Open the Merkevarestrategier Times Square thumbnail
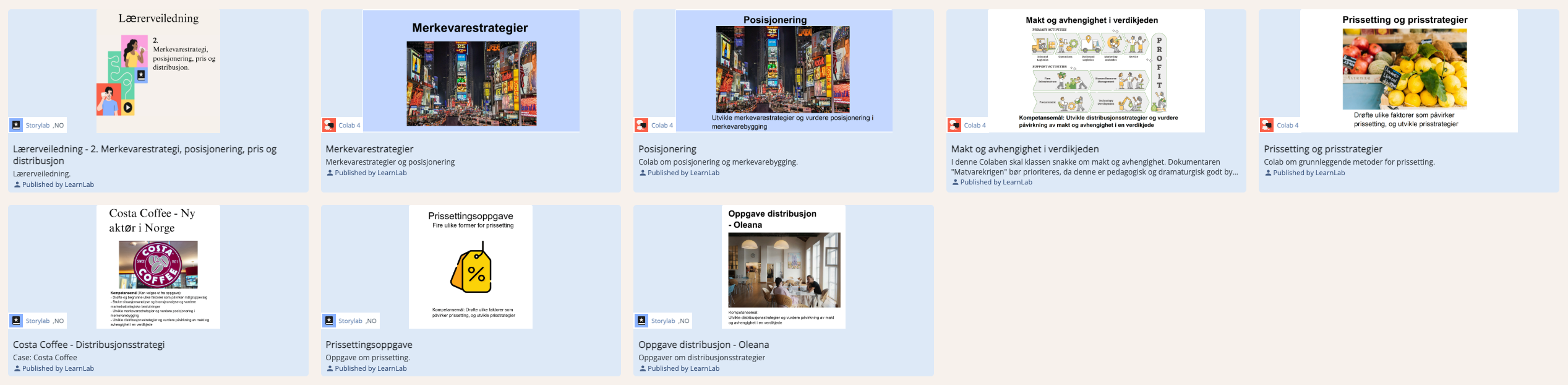This screenshot has height=385, width=1568. 471,83
